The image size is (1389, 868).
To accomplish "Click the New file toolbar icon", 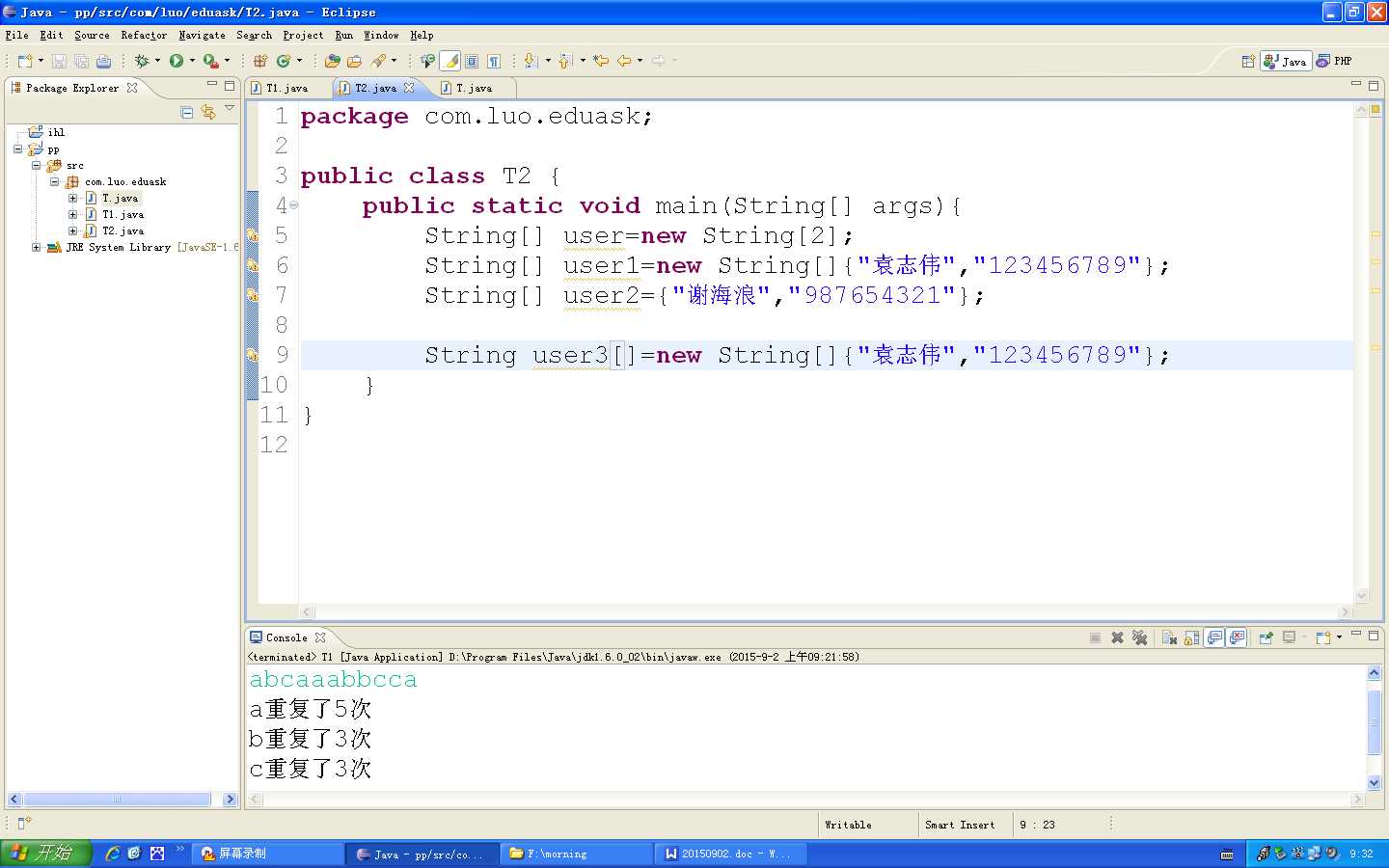I will [25, 61].
